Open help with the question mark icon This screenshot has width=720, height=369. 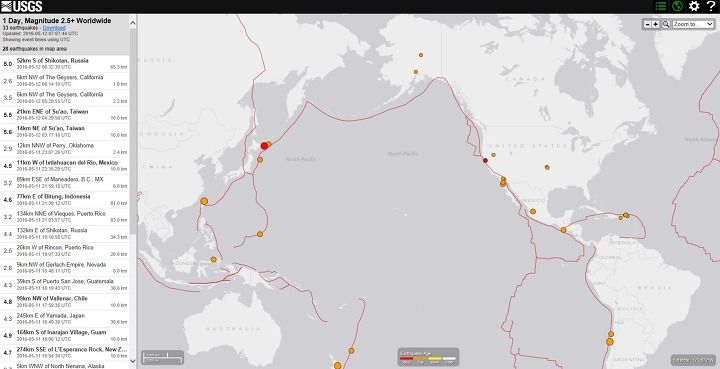point(710,6)
